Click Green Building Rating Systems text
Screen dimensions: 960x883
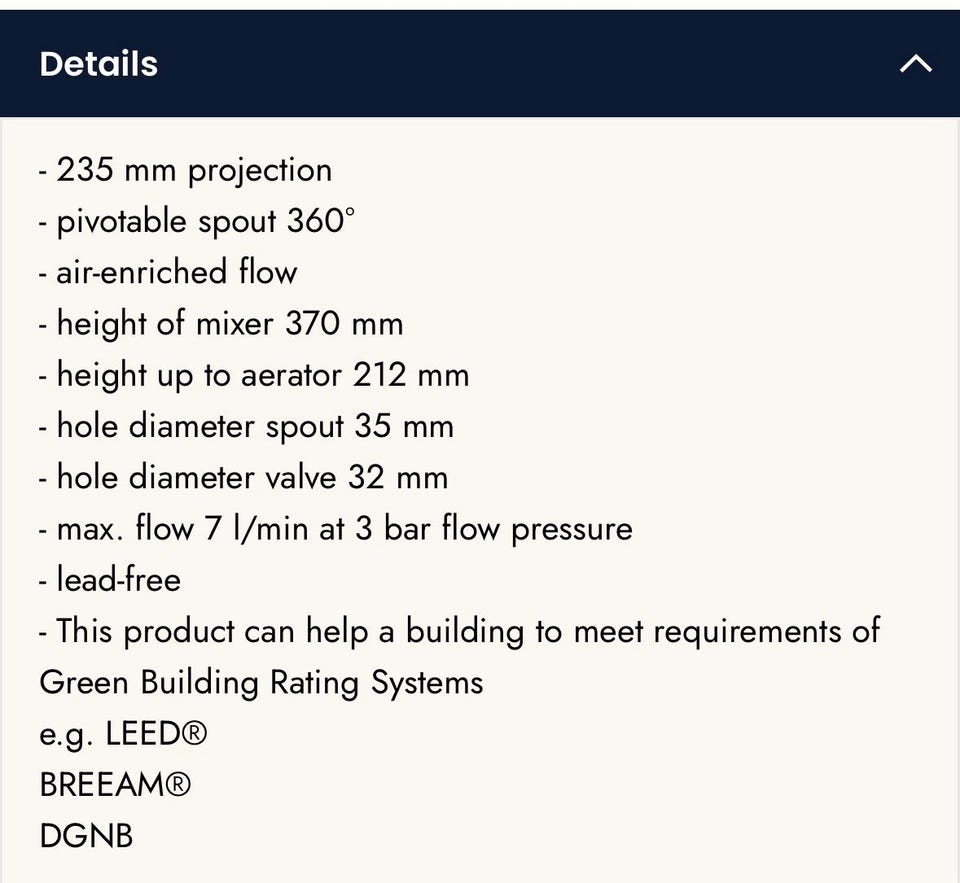click(261, 683)
